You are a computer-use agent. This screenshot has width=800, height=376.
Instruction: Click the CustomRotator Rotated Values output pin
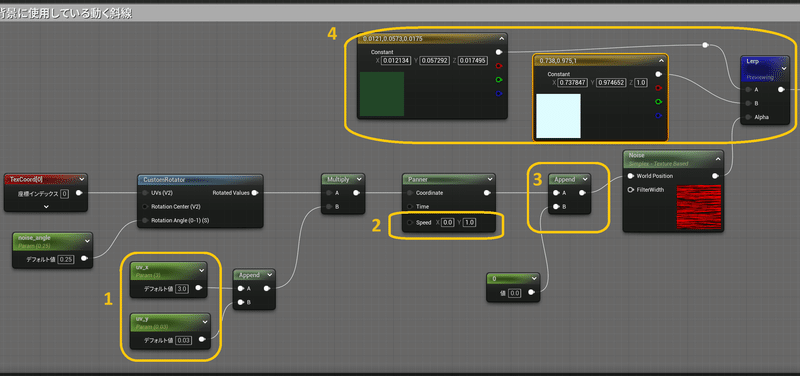[255, 193]
